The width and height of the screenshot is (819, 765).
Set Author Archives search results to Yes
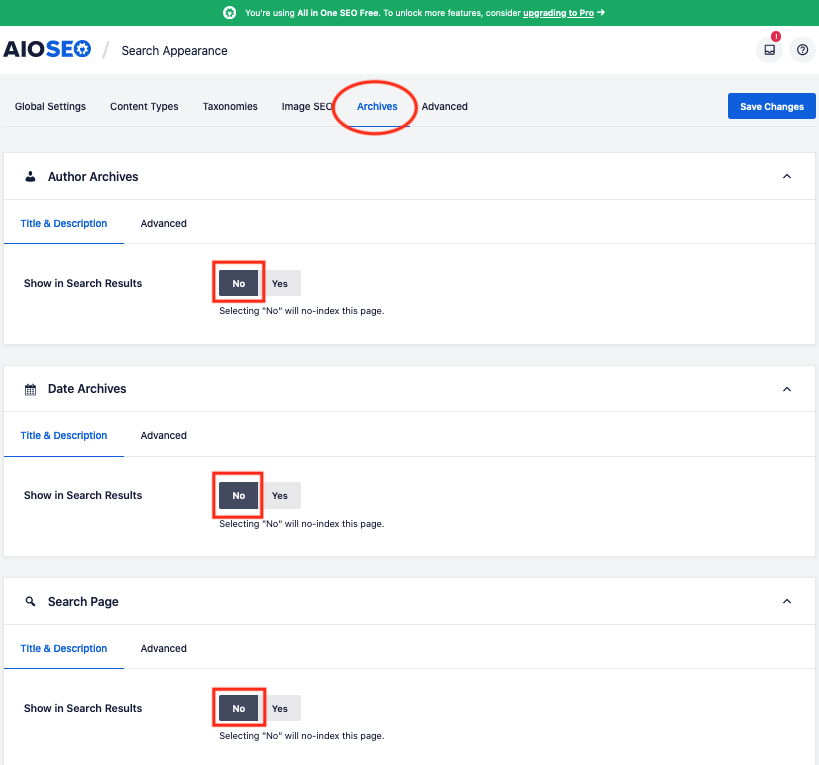[x=280, y=284]
